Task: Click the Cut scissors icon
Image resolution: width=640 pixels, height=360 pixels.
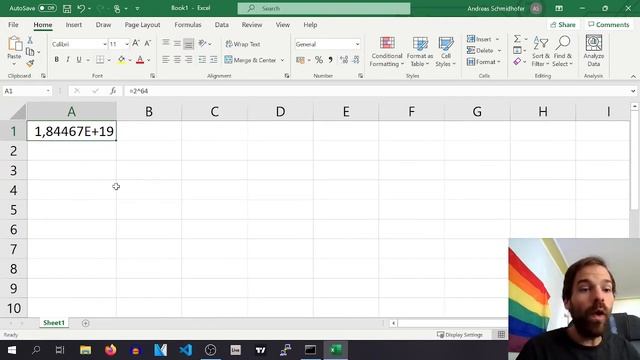Action: click(30, 40)
